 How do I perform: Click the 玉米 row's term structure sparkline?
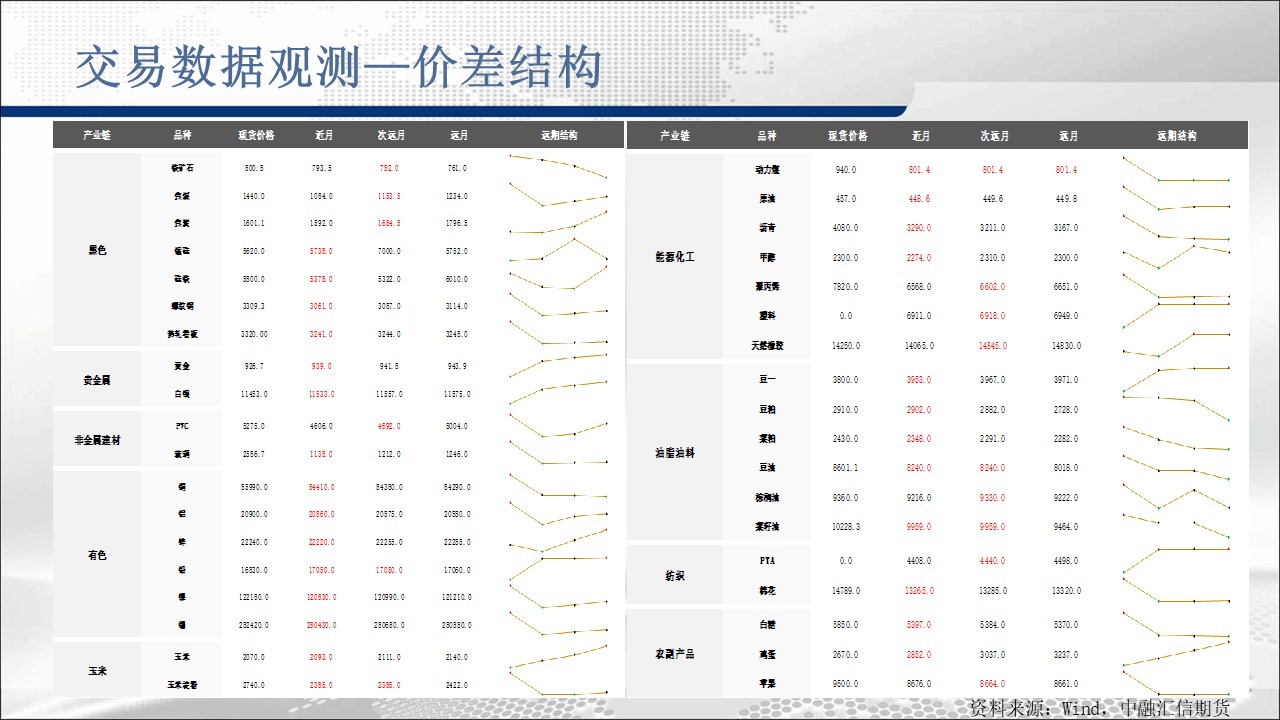[558, 656]
